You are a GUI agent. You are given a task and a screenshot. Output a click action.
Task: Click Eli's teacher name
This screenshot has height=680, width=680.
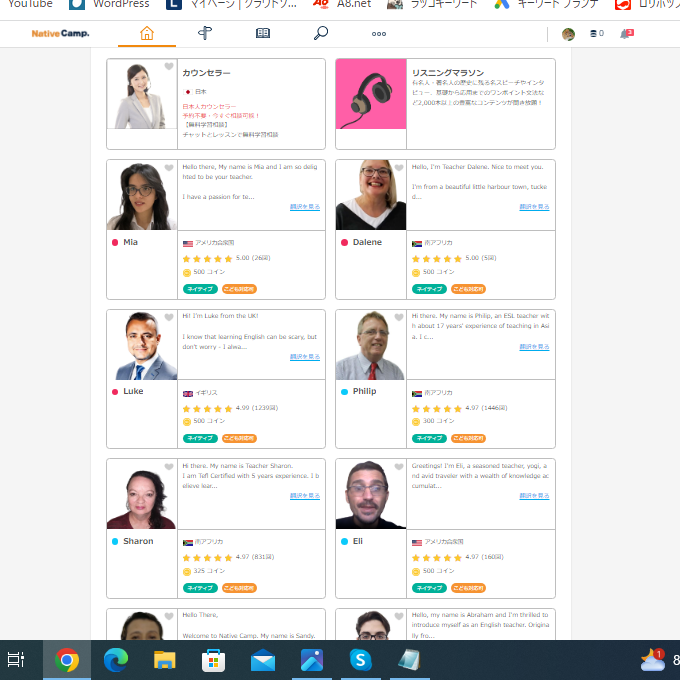click(x=357, y=541)
